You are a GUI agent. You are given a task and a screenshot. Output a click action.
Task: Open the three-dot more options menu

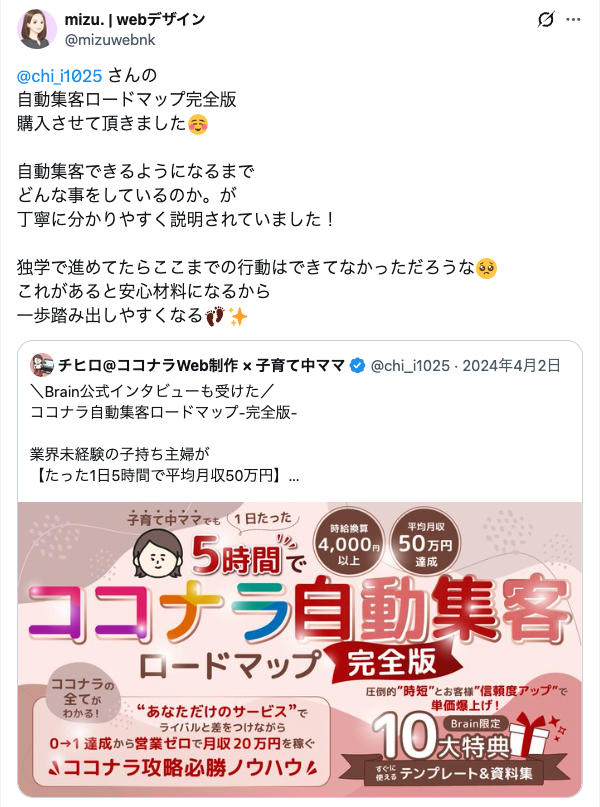pyautogui.click(x=573, y=20)
